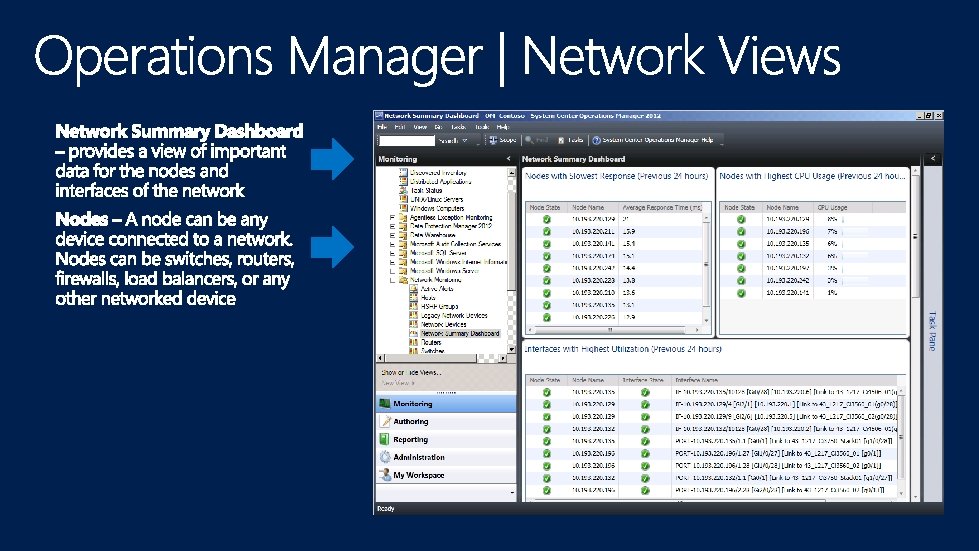Expand the Task Pane chevron
The height and width of the screenshot is (551, 979).
pos(933,158)
